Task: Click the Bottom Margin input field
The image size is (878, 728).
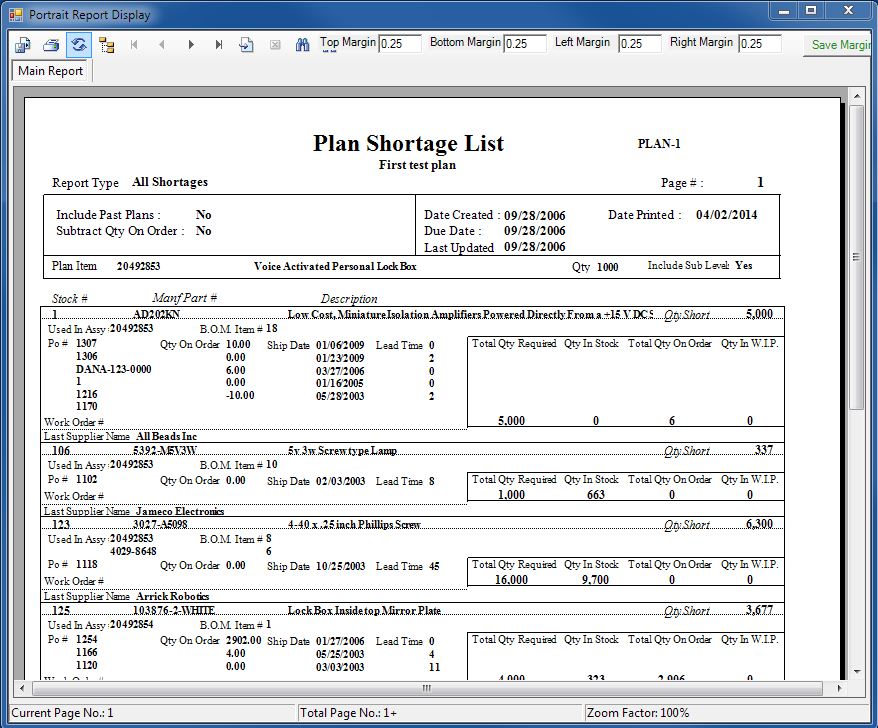Action: (x=525, y=43)
